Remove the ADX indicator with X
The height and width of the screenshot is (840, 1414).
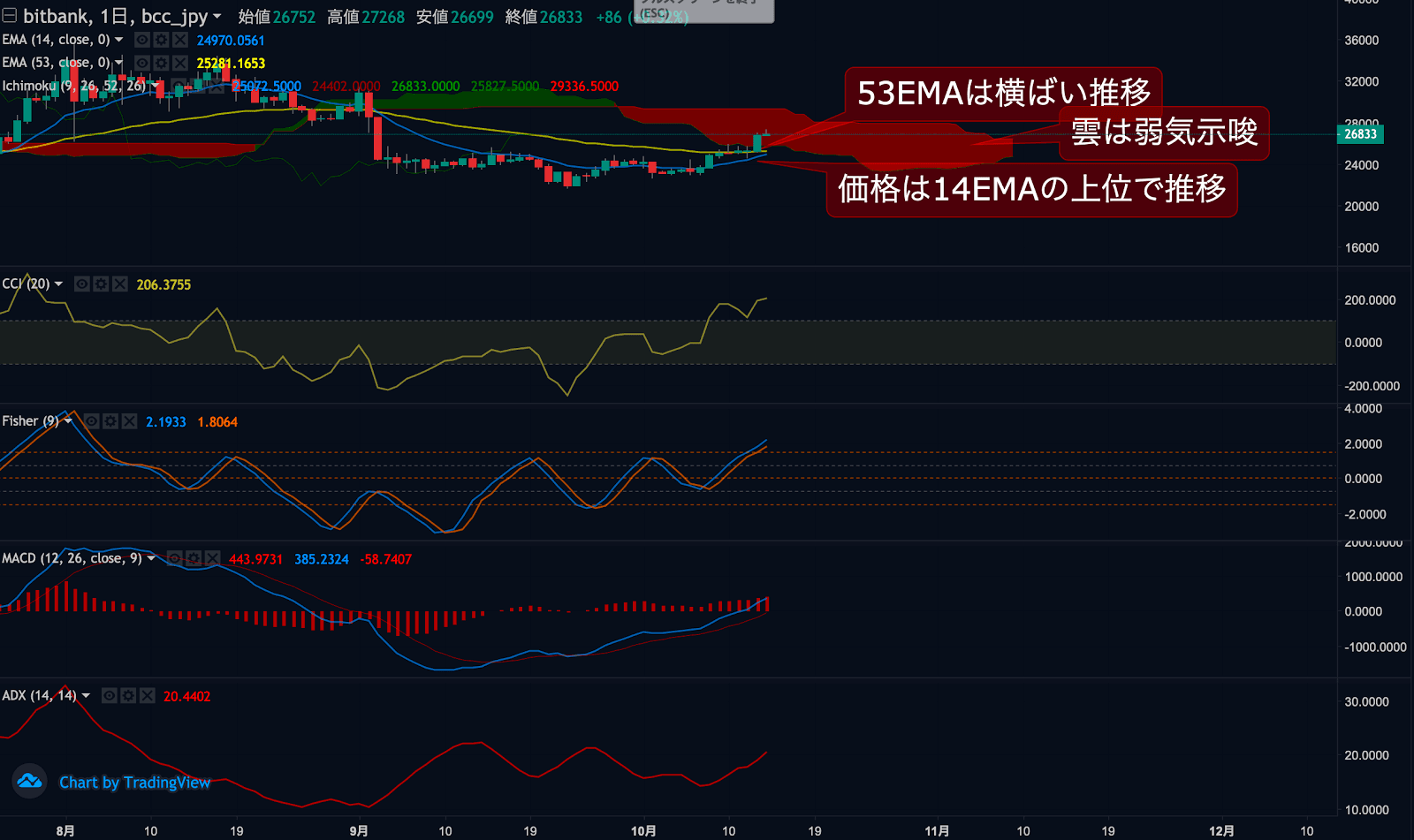pyautogui.click(x=147, y=696)
